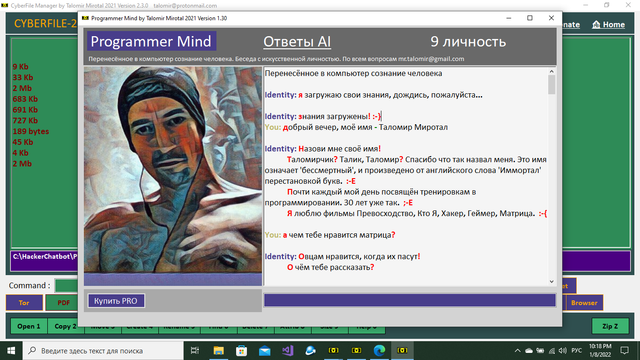Click the volume speaker tray icon
Screen dimensions: 640x360
(x=563, y=351)
